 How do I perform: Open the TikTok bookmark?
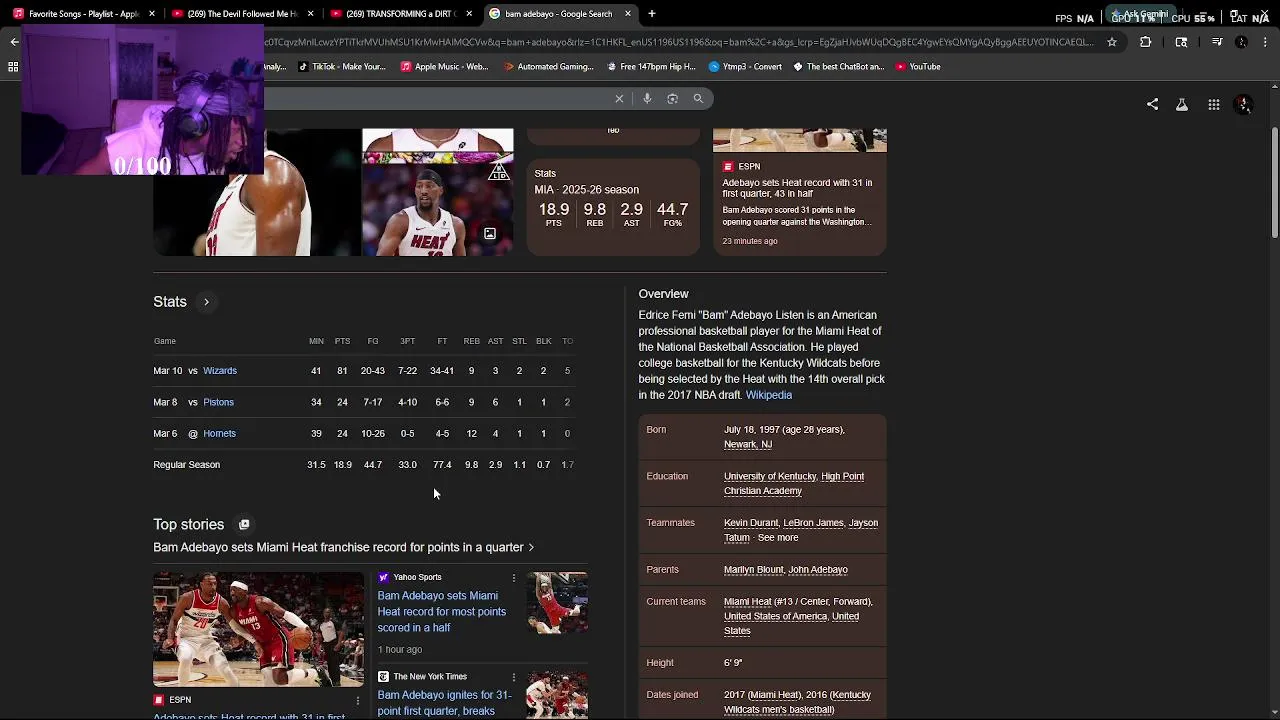tap(342, 67)
